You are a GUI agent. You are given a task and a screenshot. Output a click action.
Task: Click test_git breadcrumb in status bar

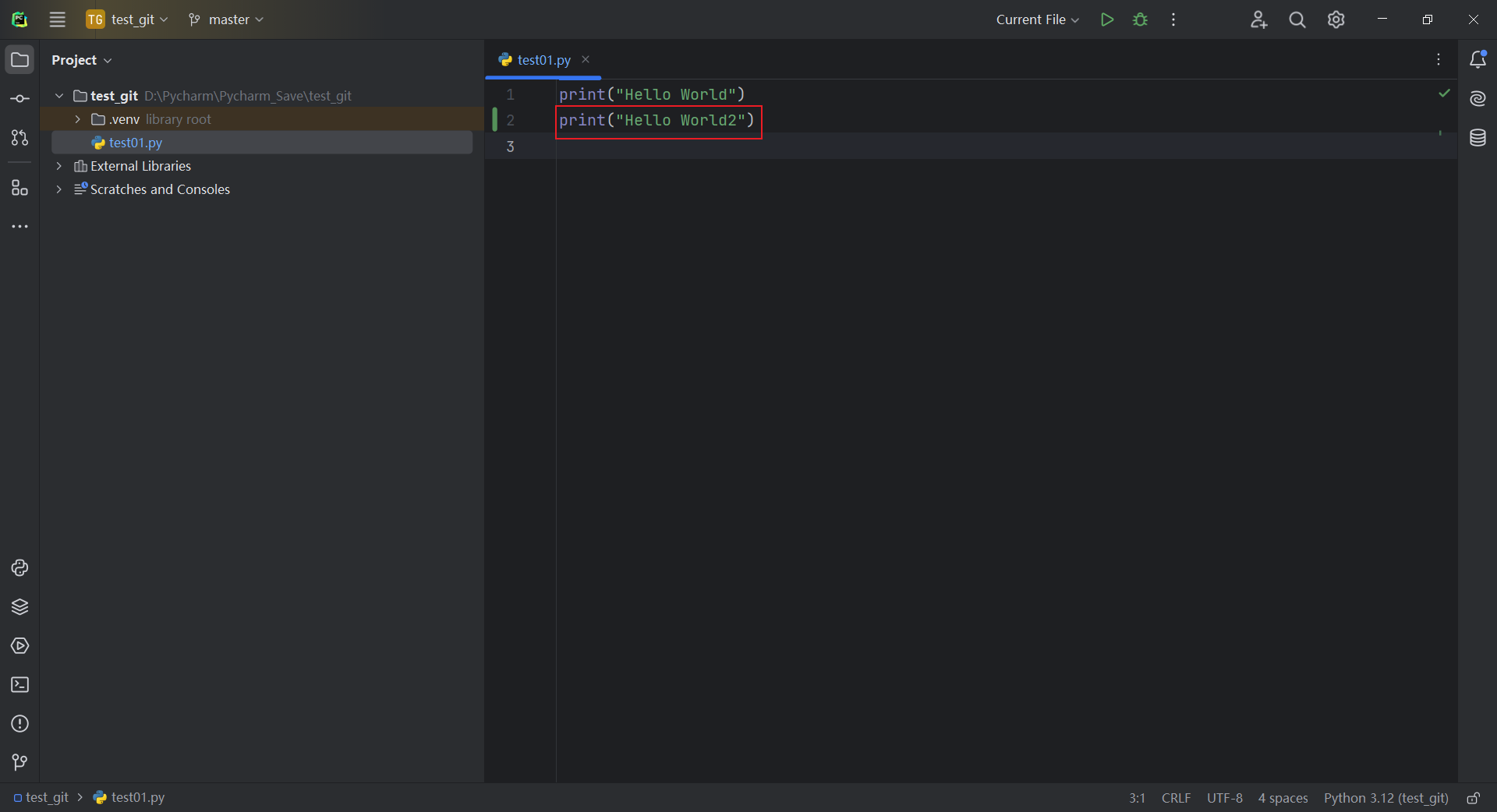[42, 798]
